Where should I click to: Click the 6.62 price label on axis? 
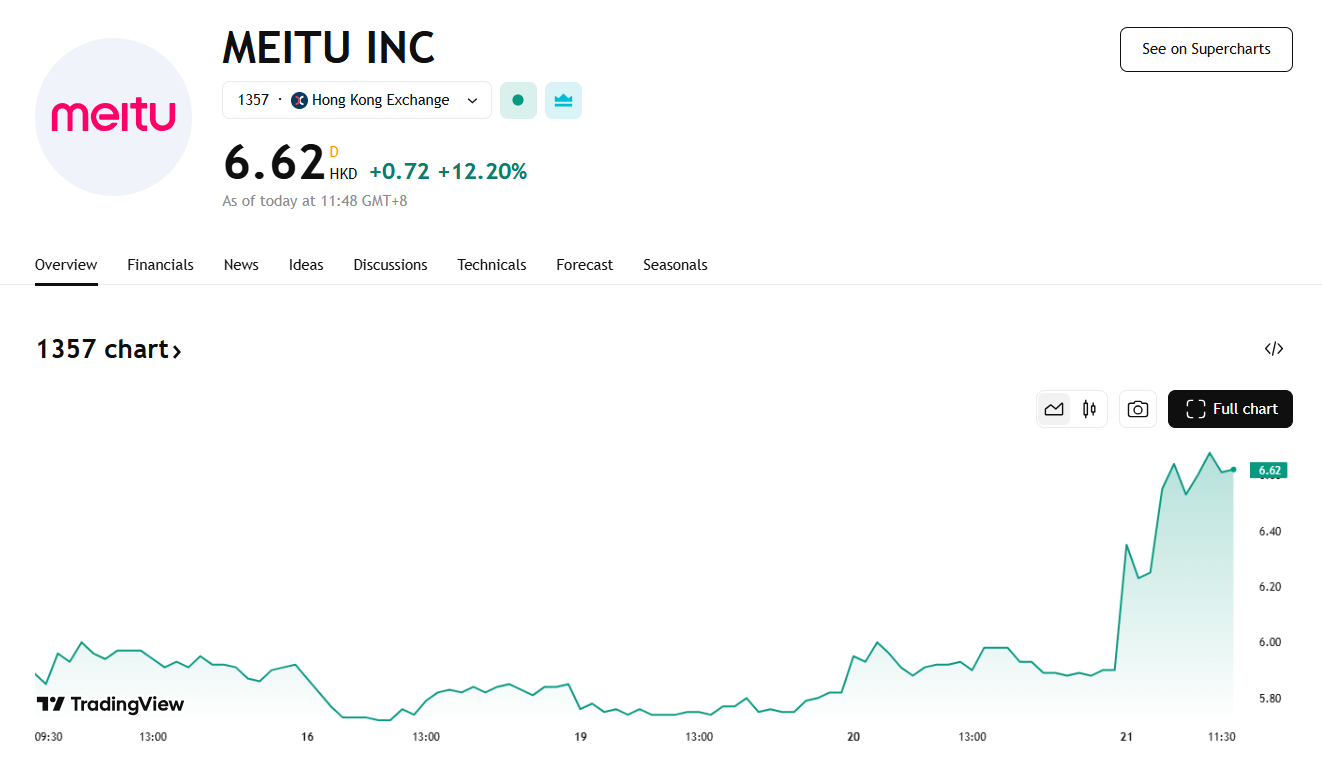(1269, 470)
